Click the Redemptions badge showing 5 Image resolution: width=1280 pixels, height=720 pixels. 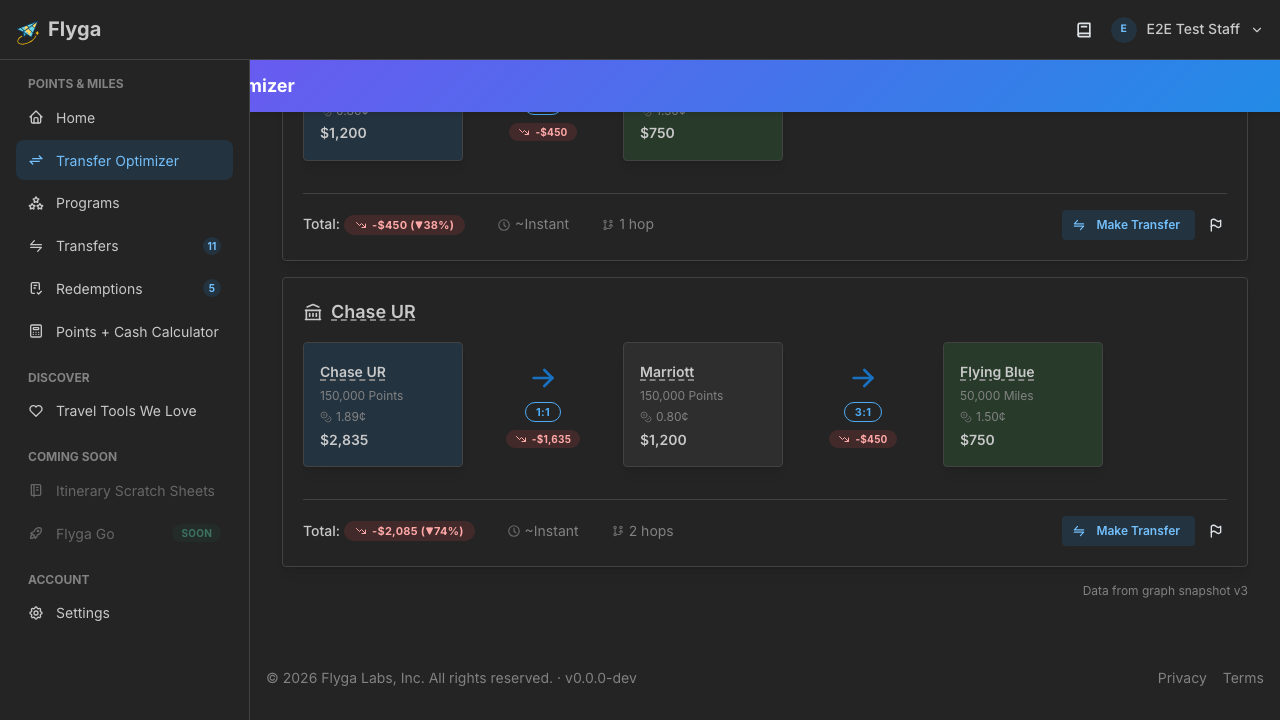point(211,289)
